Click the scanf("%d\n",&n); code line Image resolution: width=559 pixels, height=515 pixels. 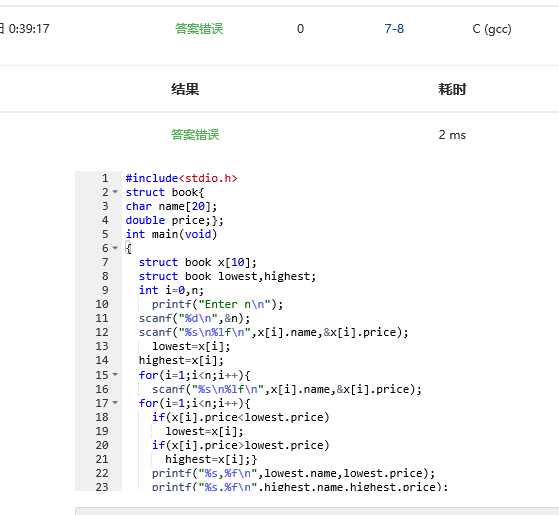pos(195,318)
